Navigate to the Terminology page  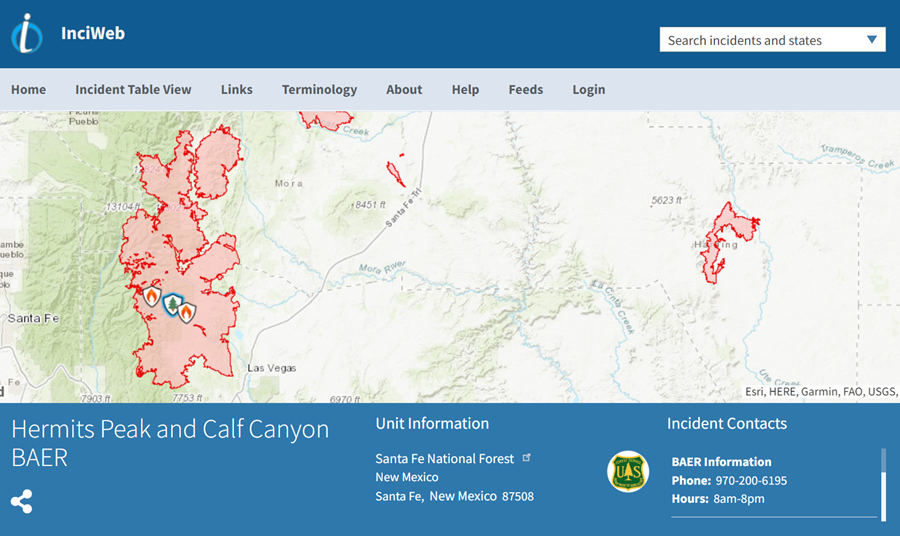tap(319, 89)
